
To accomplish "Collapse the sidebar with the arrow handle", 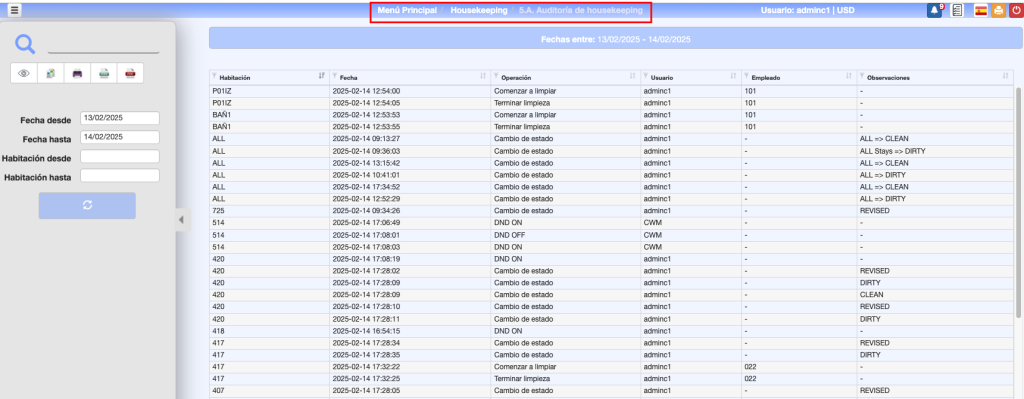I will pos(182,219).
